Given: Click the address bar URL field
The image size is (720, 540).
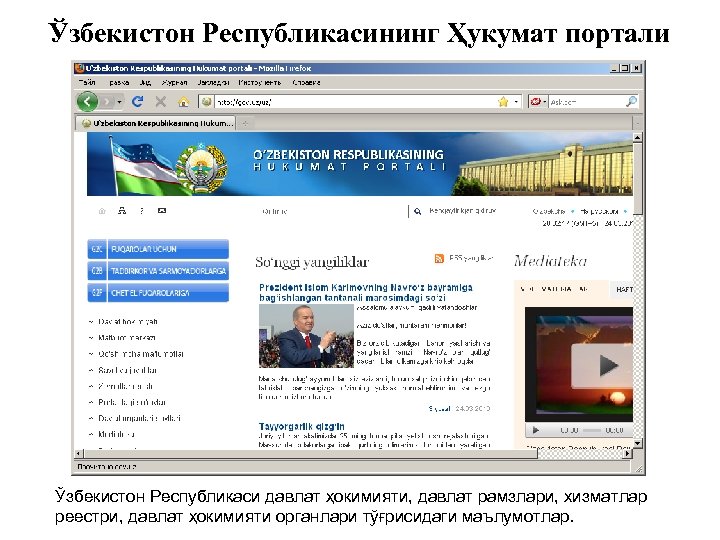Looking at the screenshot, I should pos(354,102).
